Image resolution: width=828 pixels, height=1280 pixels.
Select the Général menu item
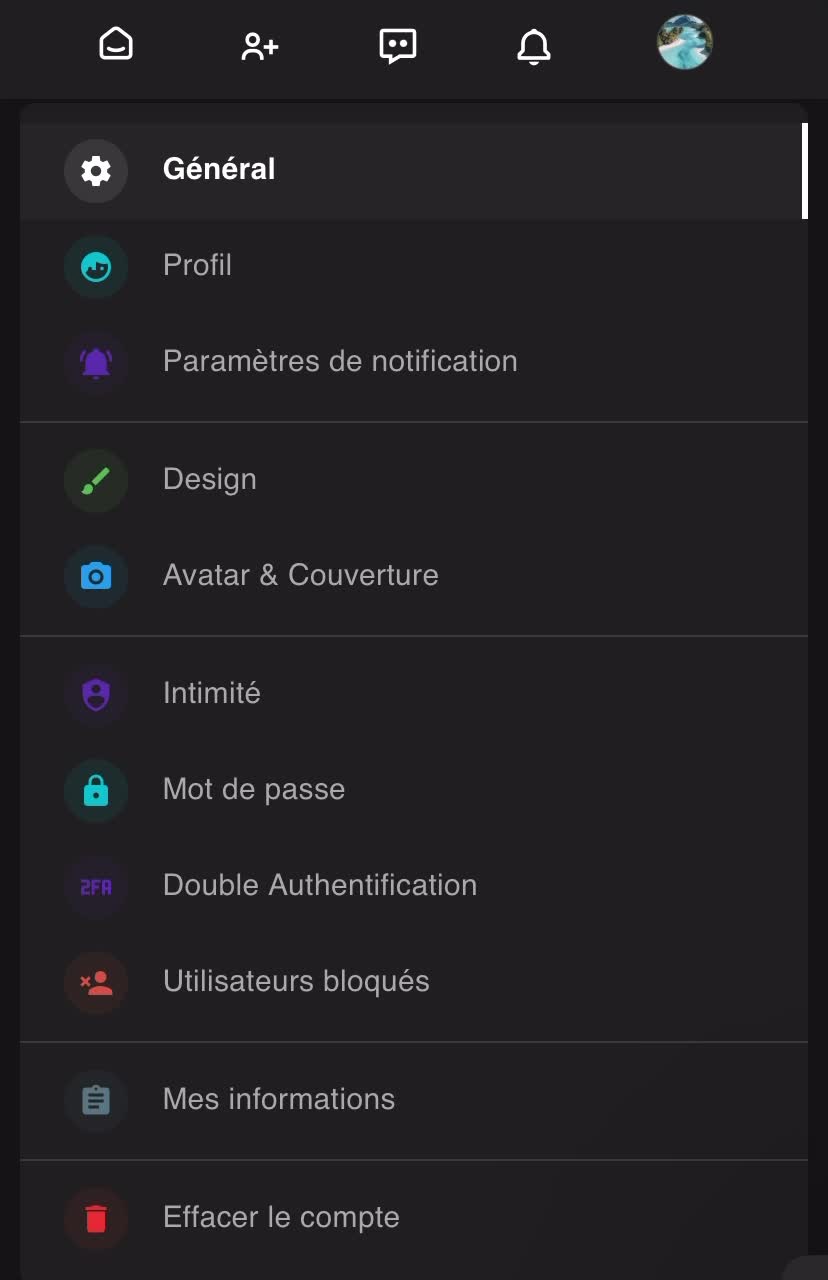coord(219,169)
